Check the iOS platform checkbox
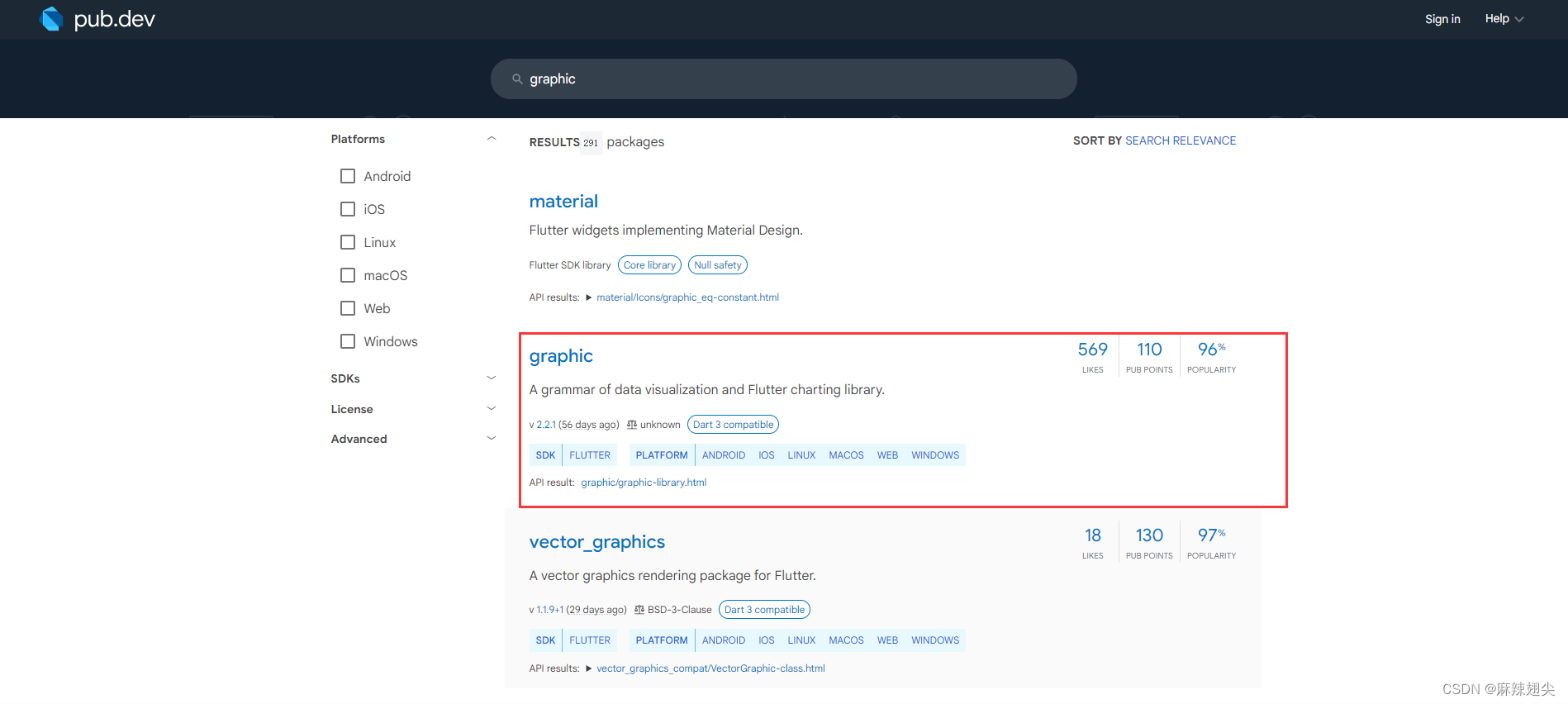The image size is (1568, 704). (x=348, y=209)
